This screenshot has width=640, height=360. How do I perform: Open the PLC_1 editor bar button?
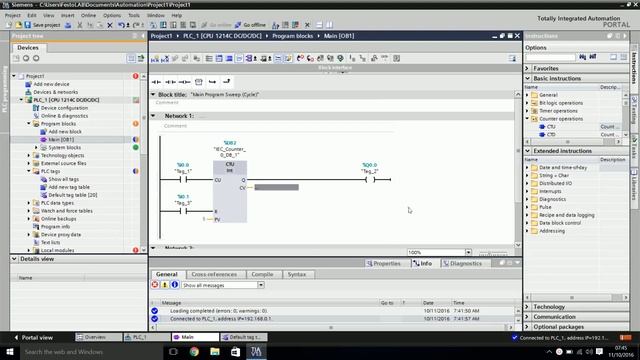coord(147,337)
